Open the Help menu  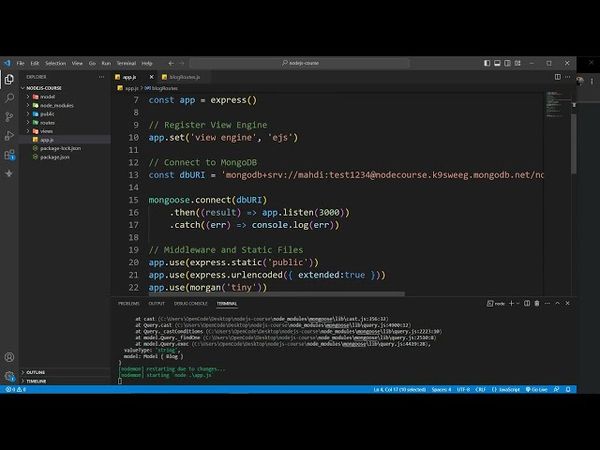147,63
